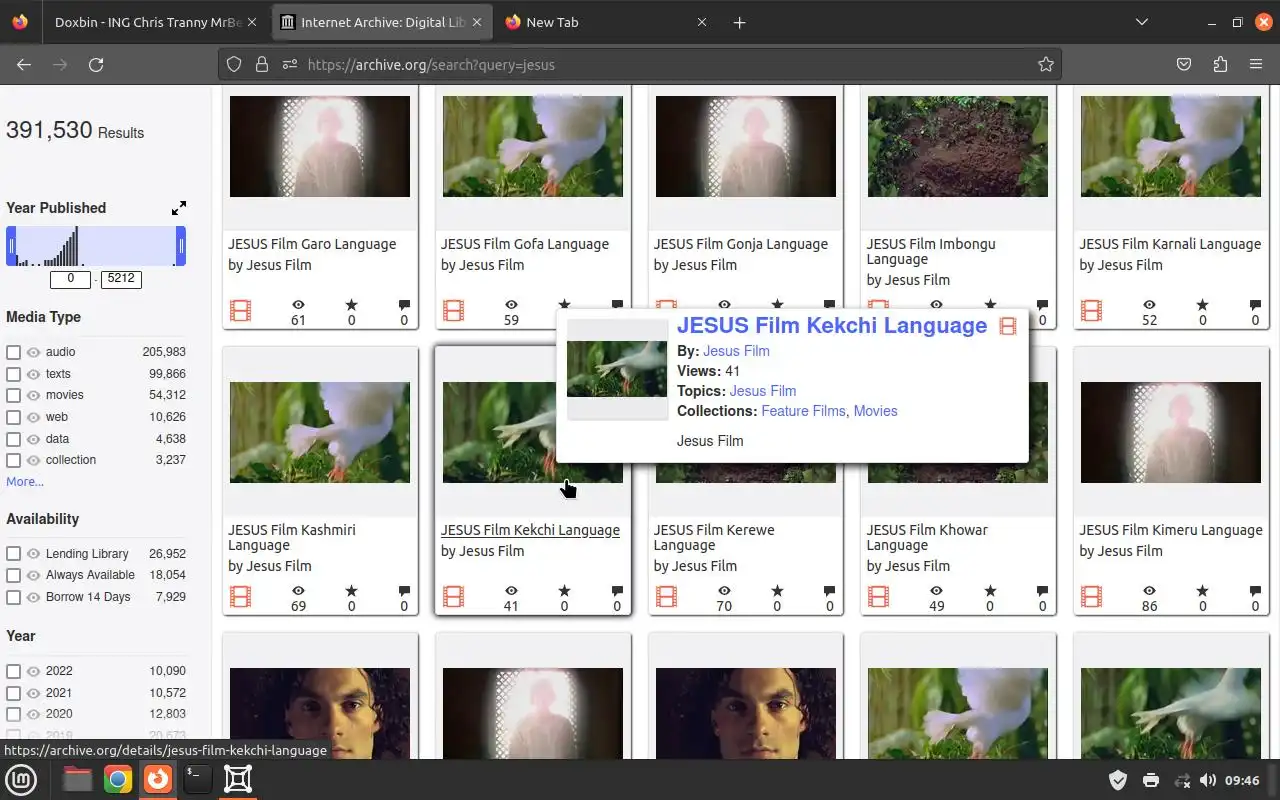Open the Save to Pocket button
The height and width of the screenshot is (800, 1280).
click(x=1184, y=64)
